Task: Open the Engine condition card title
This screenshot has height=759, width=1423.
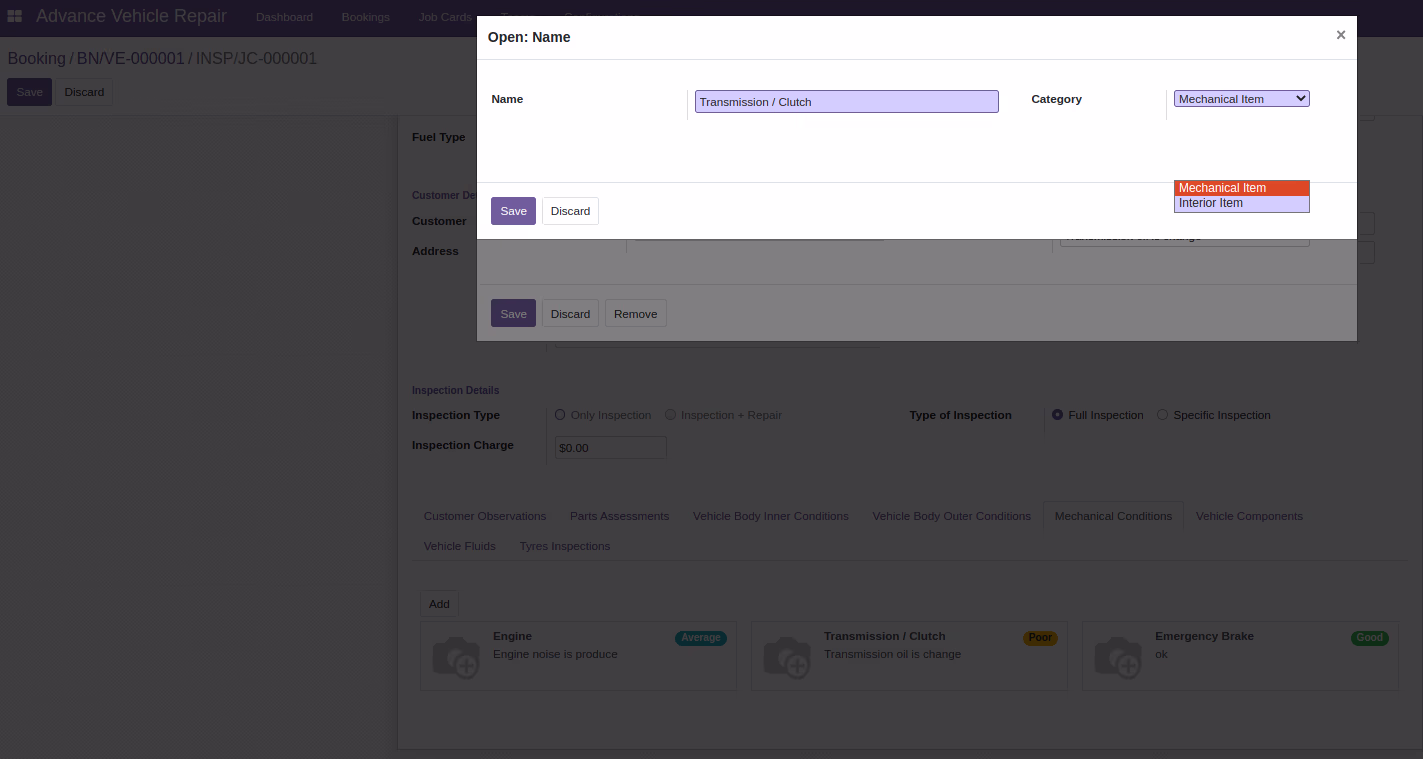Action: click(x=512, y=636)
